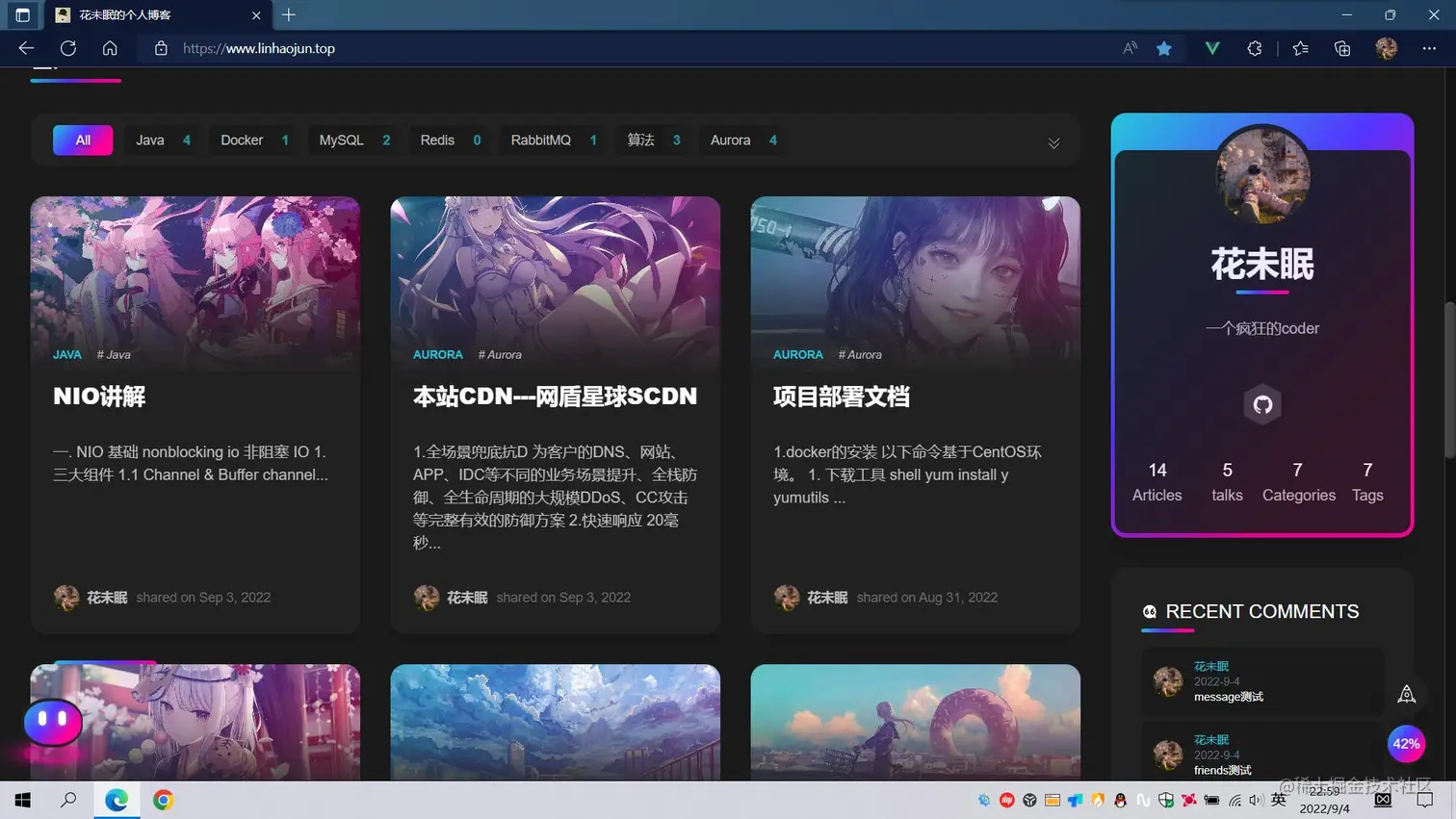Click the paper-plane scroll icon on the right edge
Image resolution: width=1456 pixels, height=819 pixels.
click(1406, 694)
